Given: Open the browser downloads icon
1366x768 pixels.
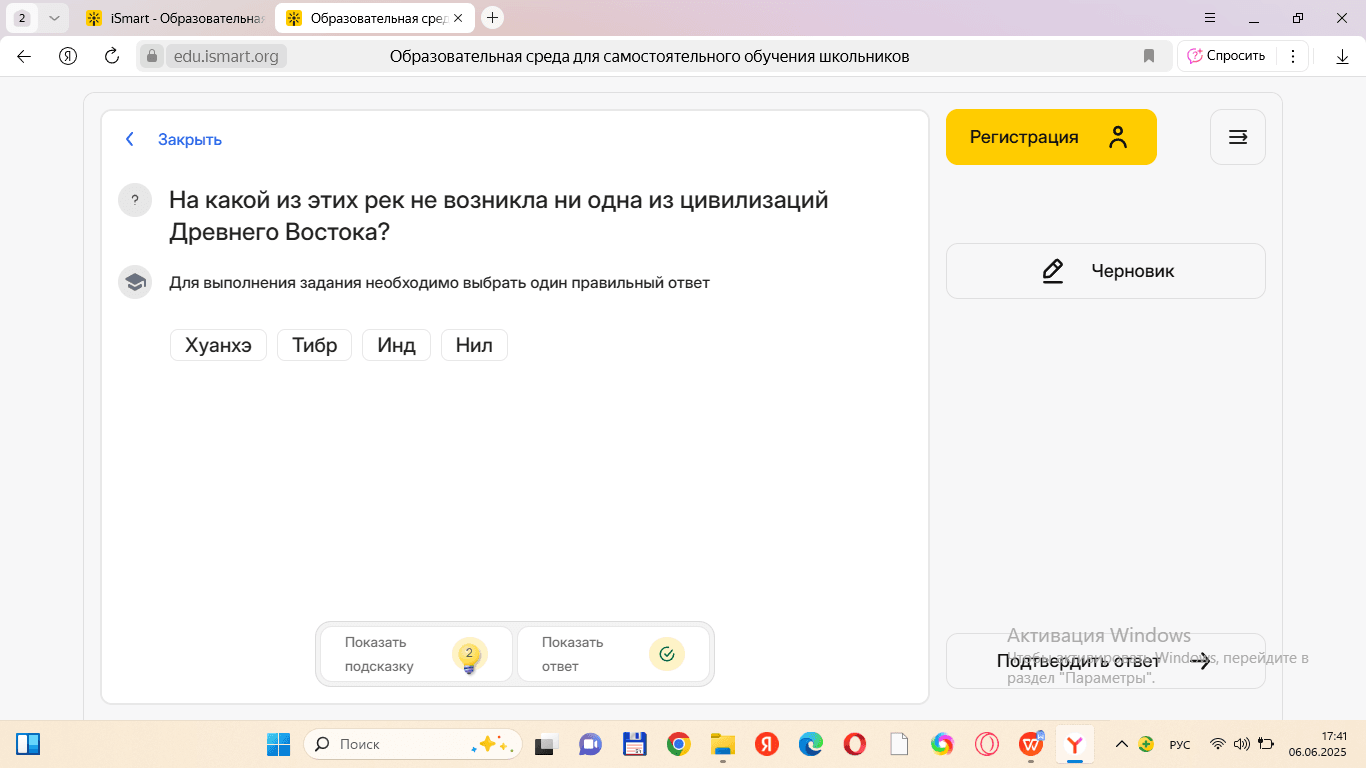Looking at the screenshot, I should (1342, 57).
